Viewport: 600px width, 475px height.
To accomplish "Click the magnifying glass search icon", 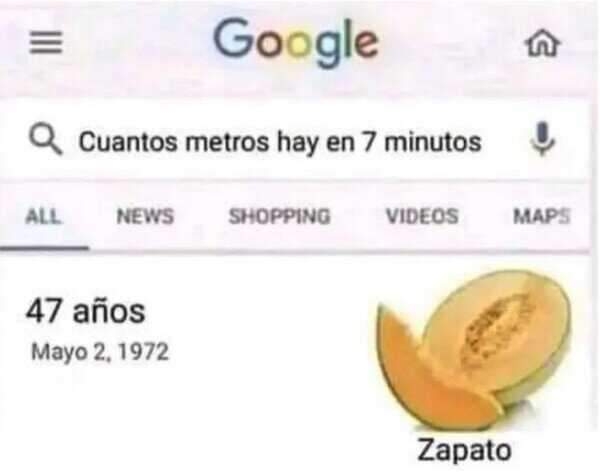I will 45,140.
